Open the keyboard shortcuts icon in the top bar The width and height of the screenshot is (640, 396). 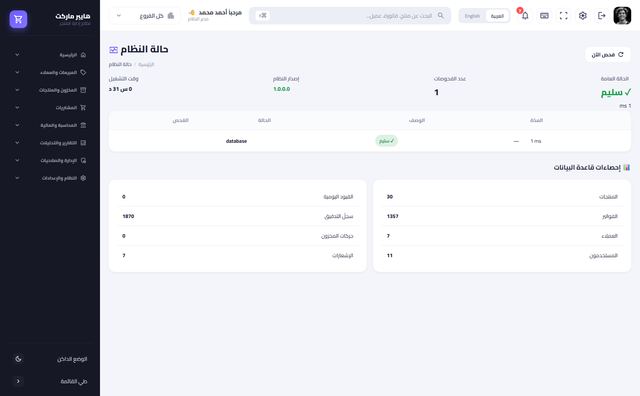[x=544, y=16]
